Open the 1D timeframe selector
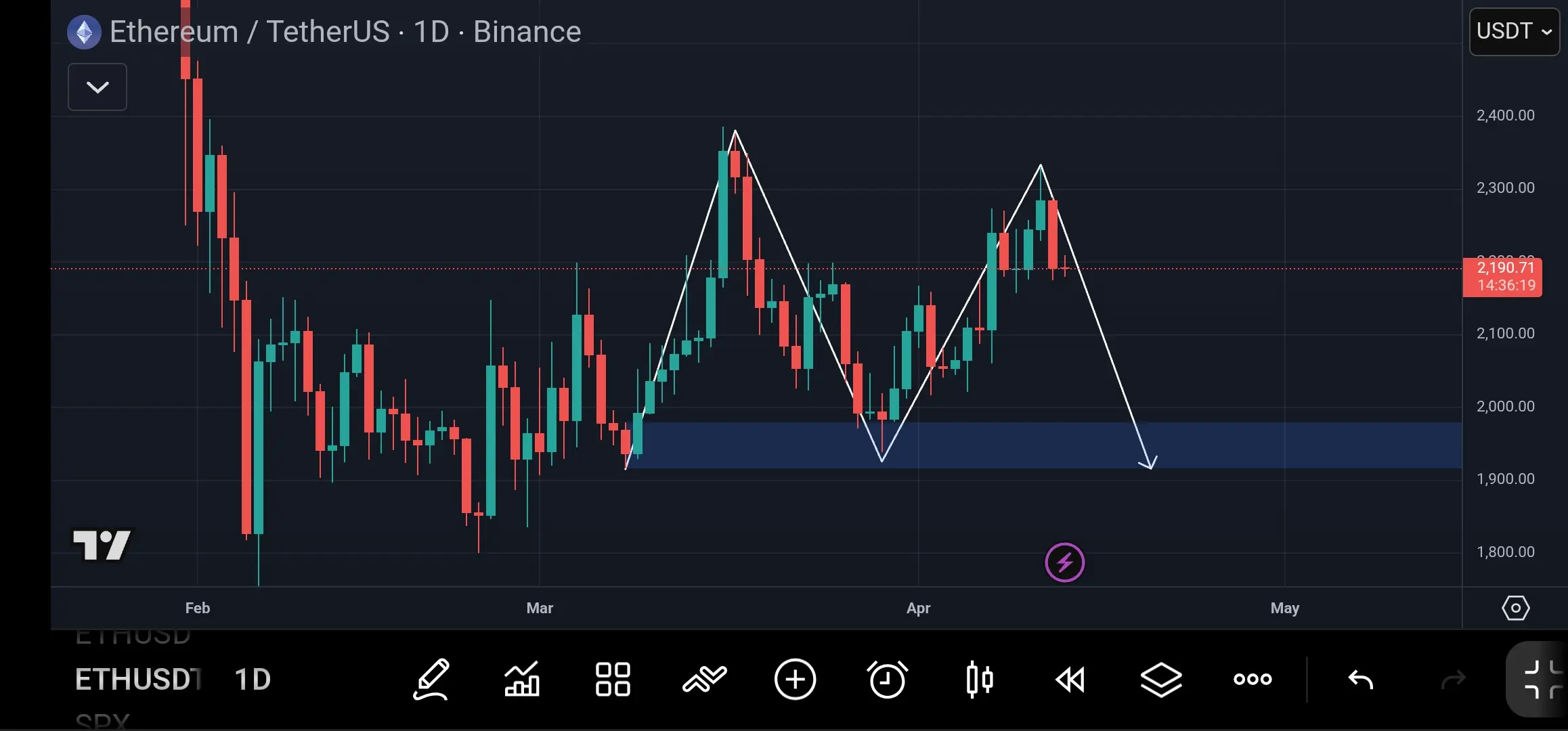Image resolution: width=1568 pixels, height=731 pixels. pos(252,679)
